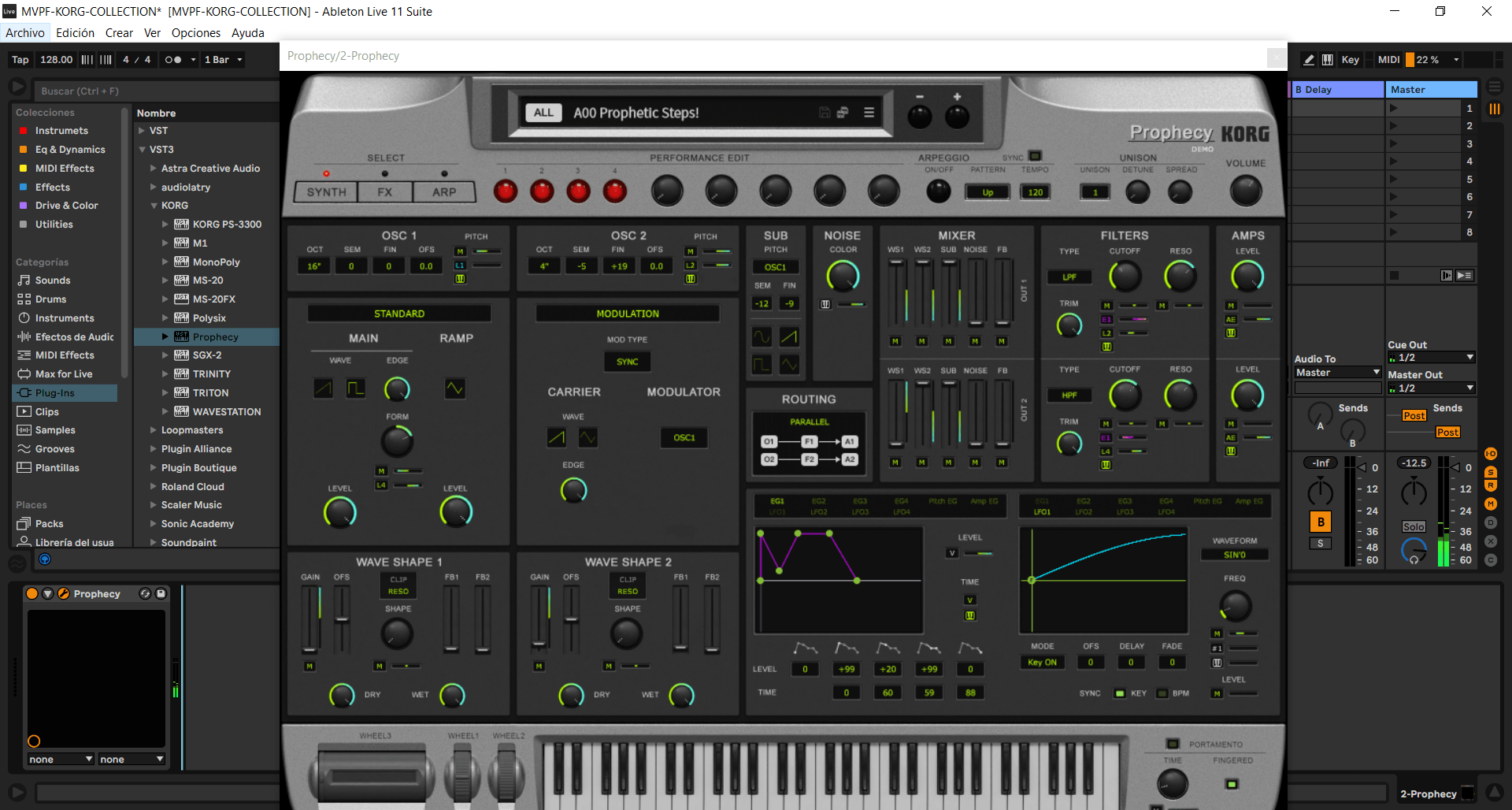The height and width of the screenshot is (810, 1512).
Task: Toggle LFO SYNC KEY checkbox
Action: [1120, 693]
